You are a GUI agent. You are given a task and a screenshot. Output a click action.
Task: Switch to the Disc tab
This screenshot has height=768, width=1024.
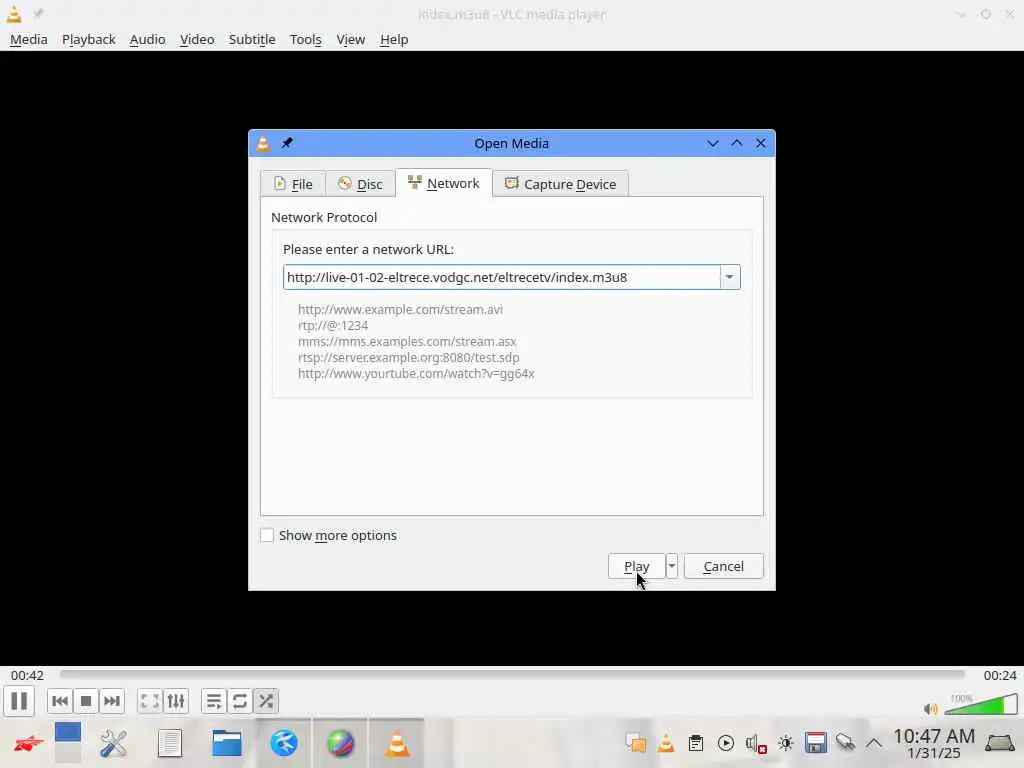(x=360, y=184)
